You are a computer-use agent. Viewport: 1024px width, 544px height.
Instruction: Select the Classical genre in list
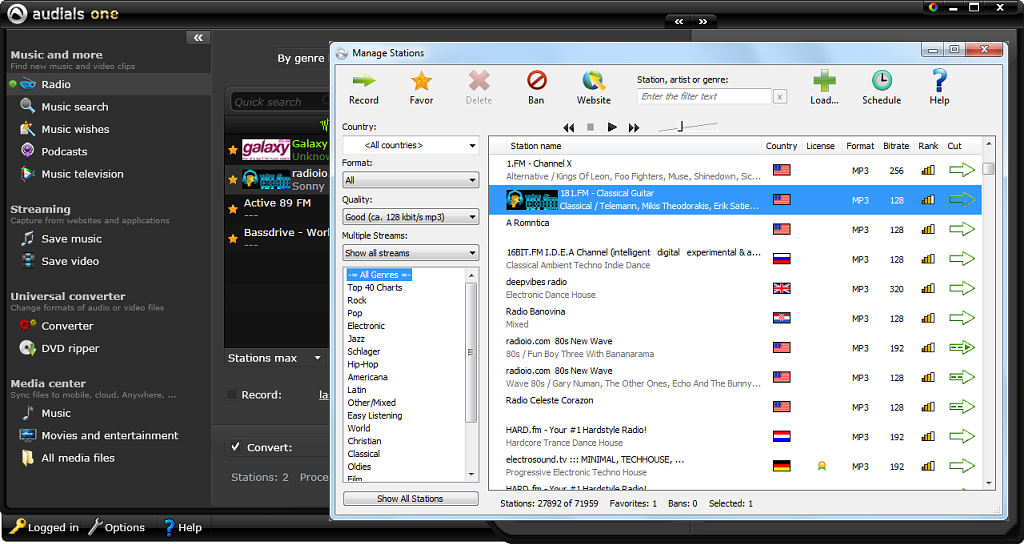click(x=363, y=454)
